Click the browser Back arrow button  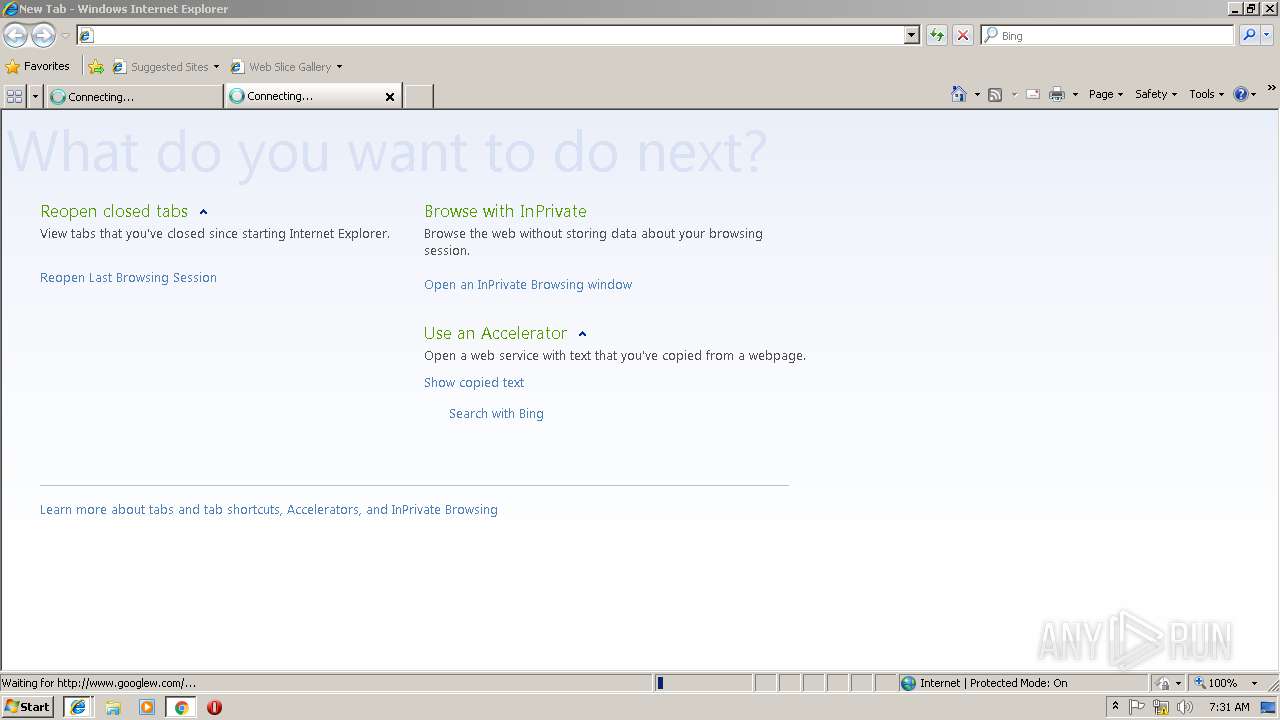point(15,35)
